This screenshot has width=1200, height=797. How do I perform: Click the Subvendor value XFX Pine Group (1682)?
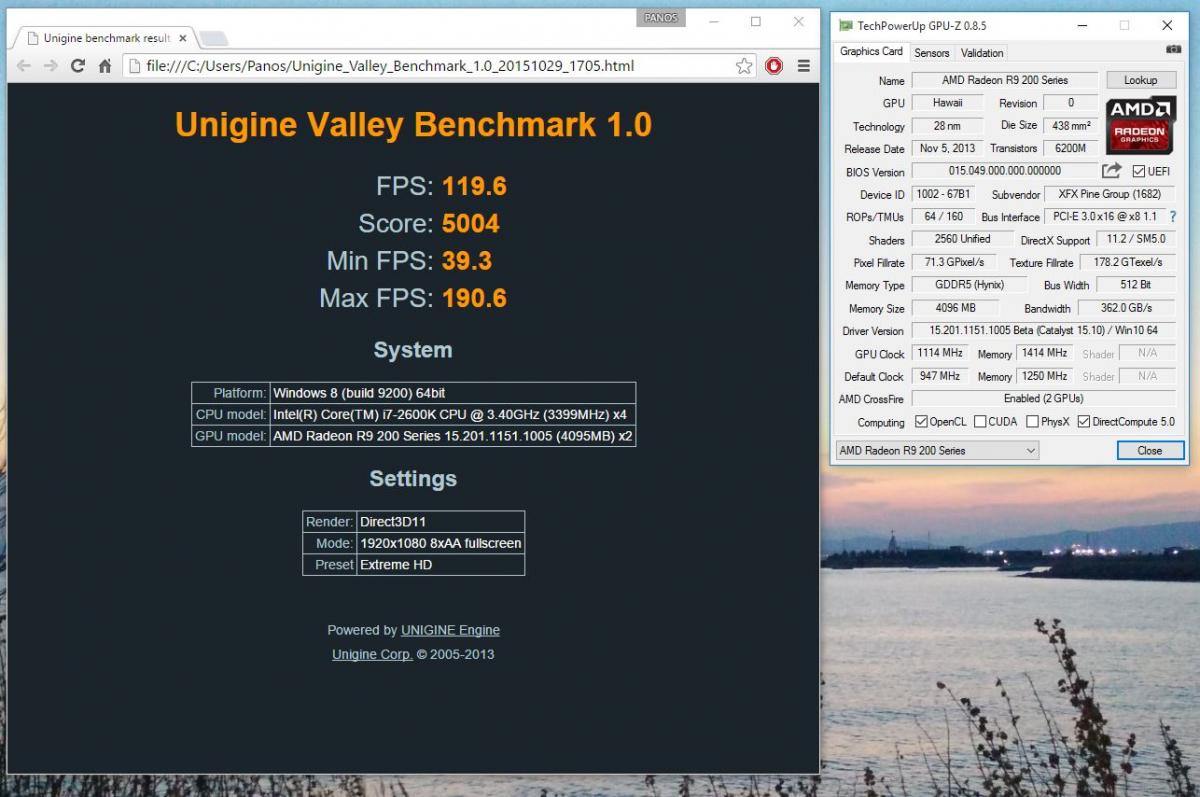tap(1109, 194)
